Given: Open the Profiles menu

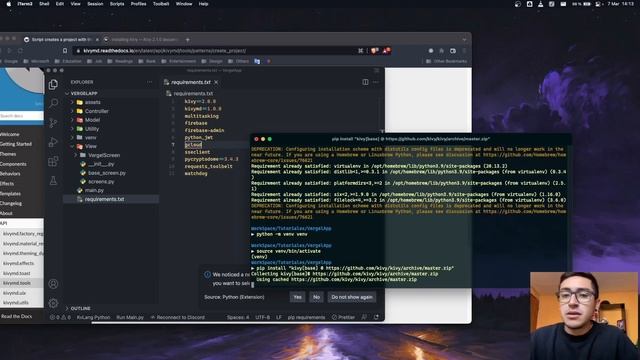Looking at the screenshot, I should click(138, 4).
